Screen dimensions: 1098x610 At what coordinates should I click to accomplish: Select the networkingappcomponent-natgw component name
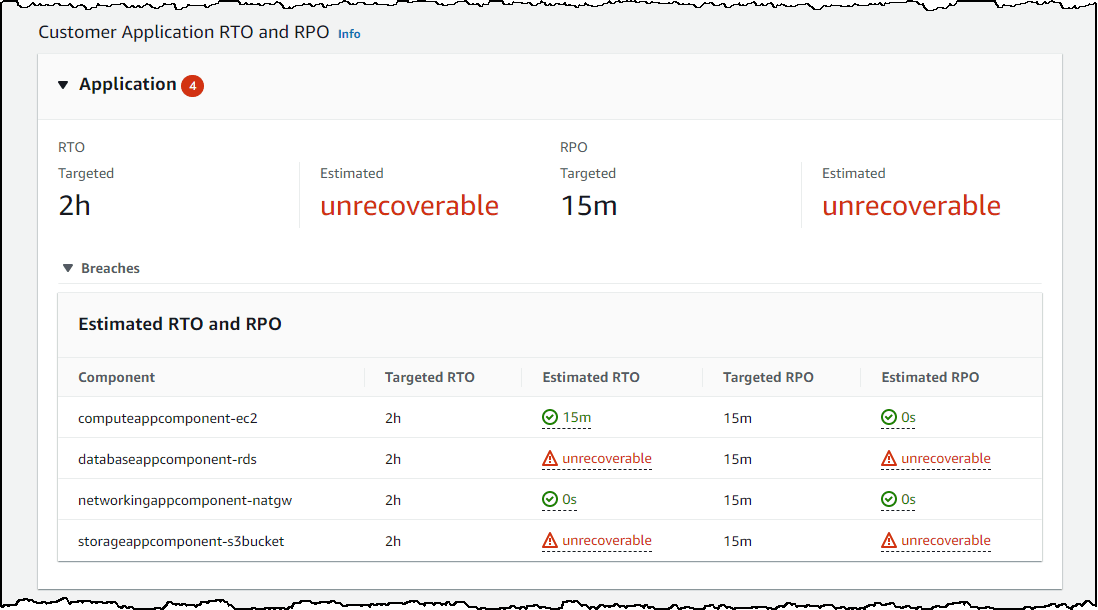(185, 500)
